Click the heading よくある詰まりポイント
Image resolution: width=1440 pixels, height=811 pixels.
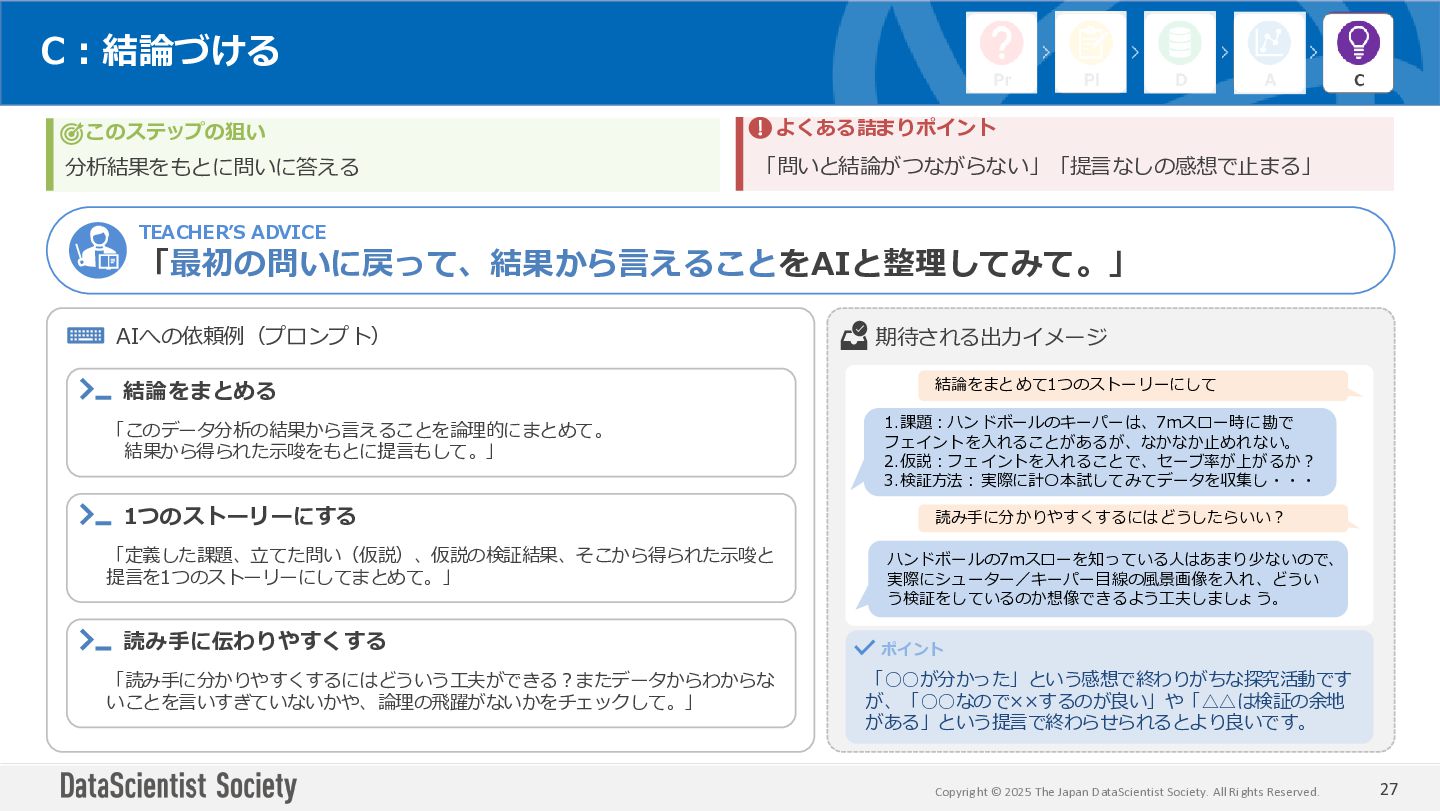coord(886,127)
